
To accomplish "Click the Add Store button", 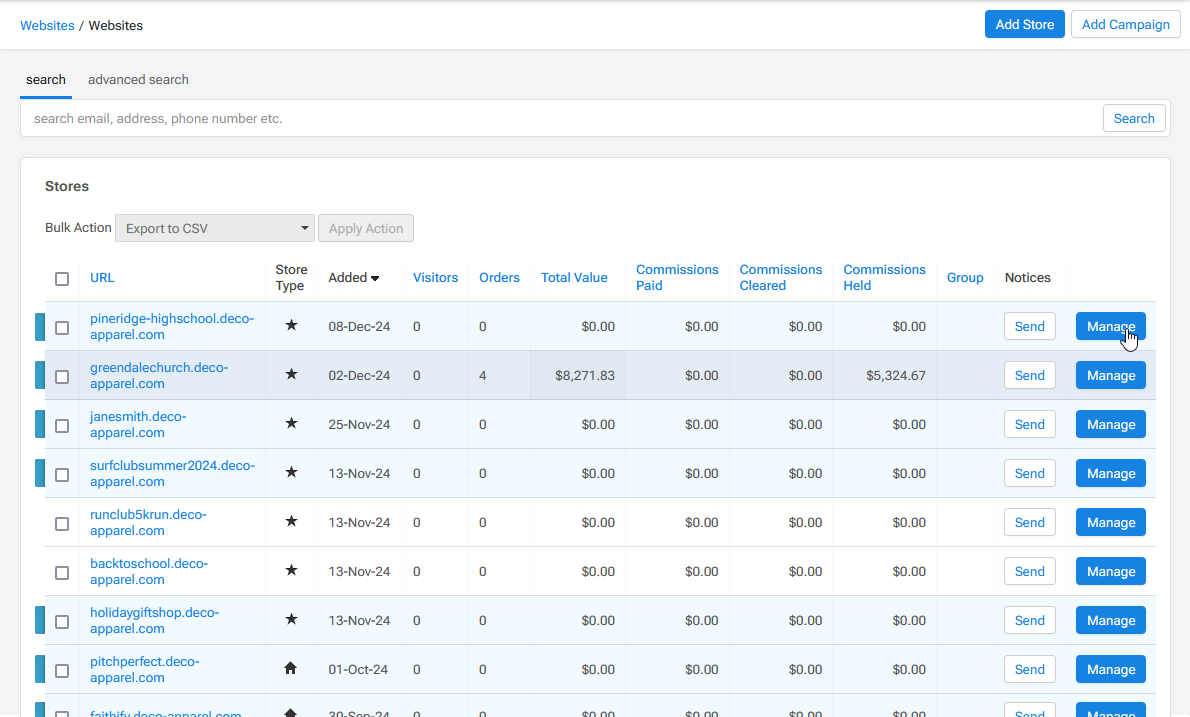I will (1024, 24).
